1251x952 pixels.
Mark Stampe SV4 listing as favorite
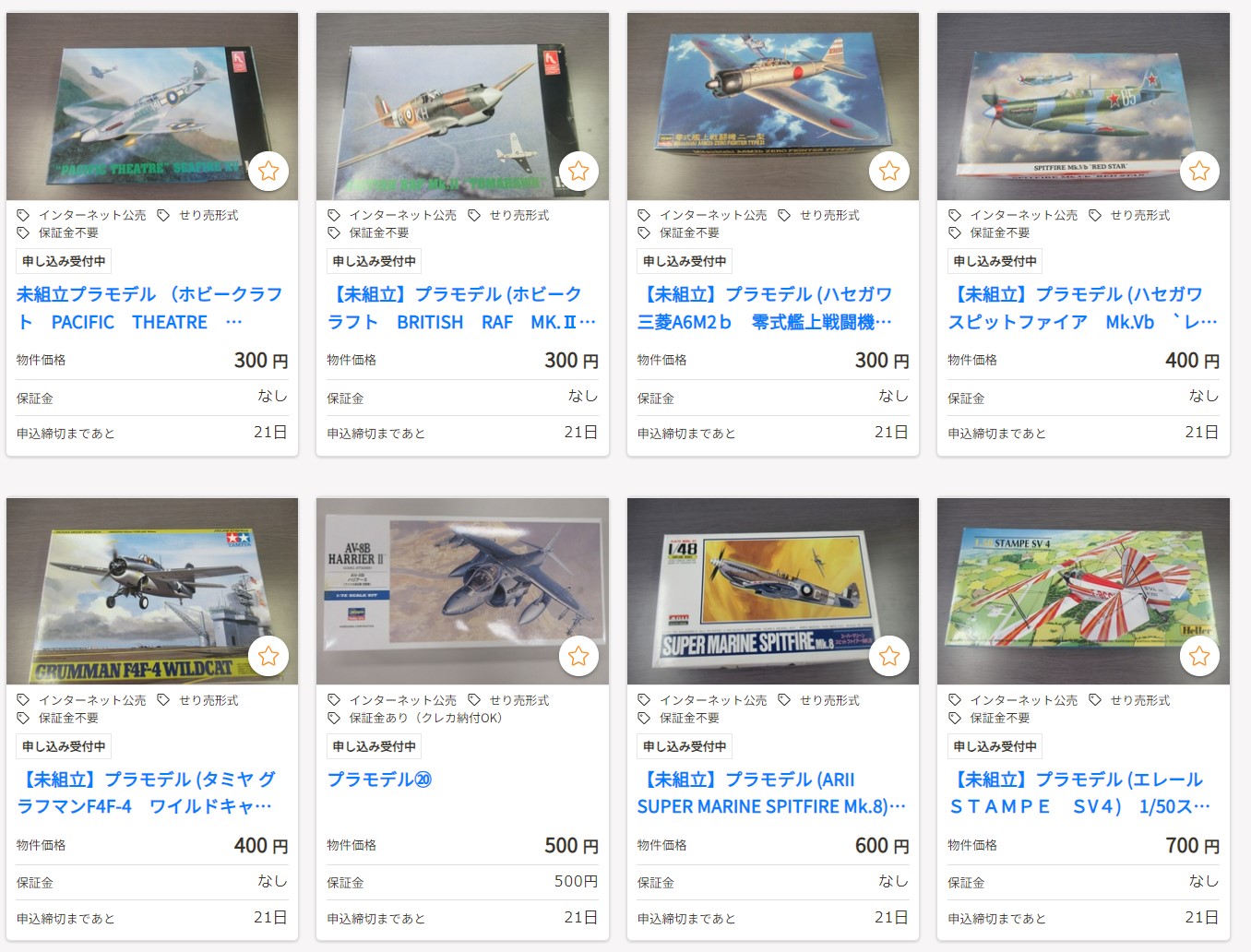point(1199,656)
